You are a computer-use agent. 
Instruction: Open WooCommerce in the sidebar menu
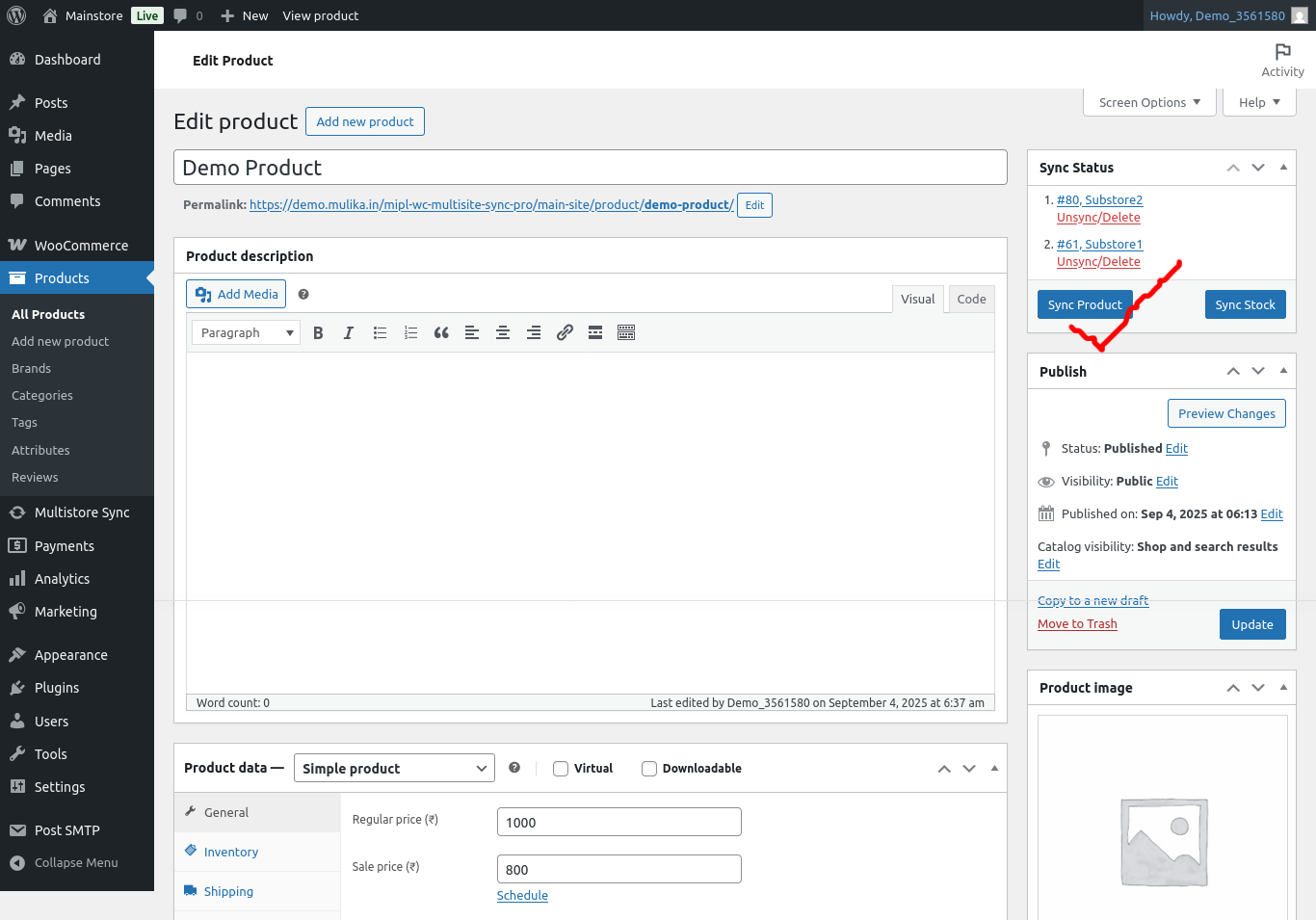[x=77, y=246]
